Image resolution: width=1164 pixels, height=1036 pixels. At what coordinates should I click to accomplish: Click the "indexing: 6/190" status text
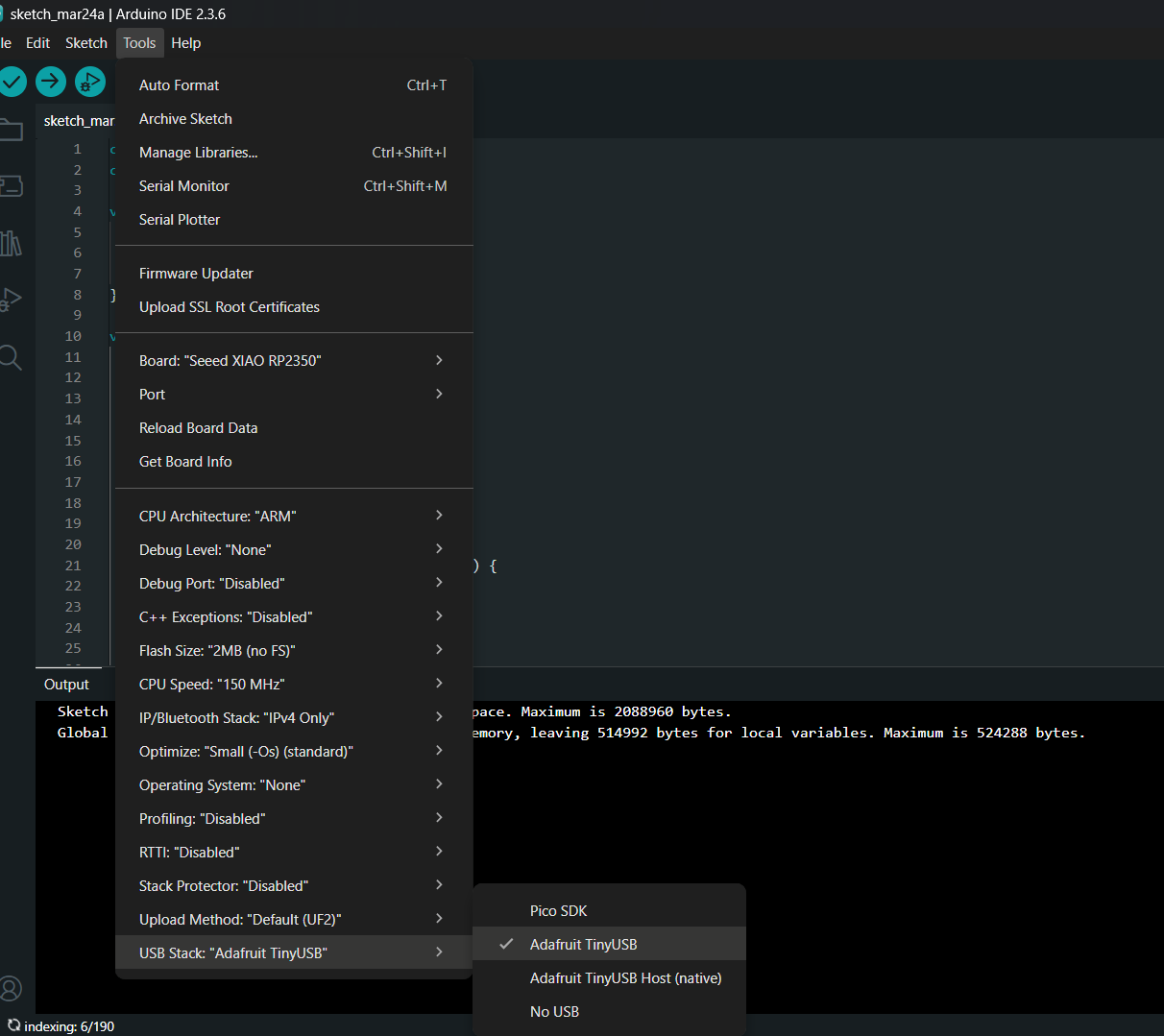(x=69, y=1026)
